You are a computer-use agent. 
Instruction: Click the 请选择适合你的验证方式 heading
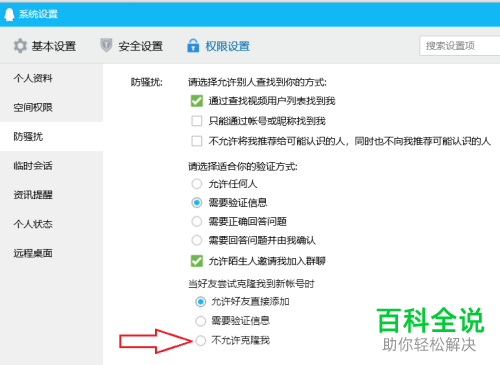(x=243, y=166)
